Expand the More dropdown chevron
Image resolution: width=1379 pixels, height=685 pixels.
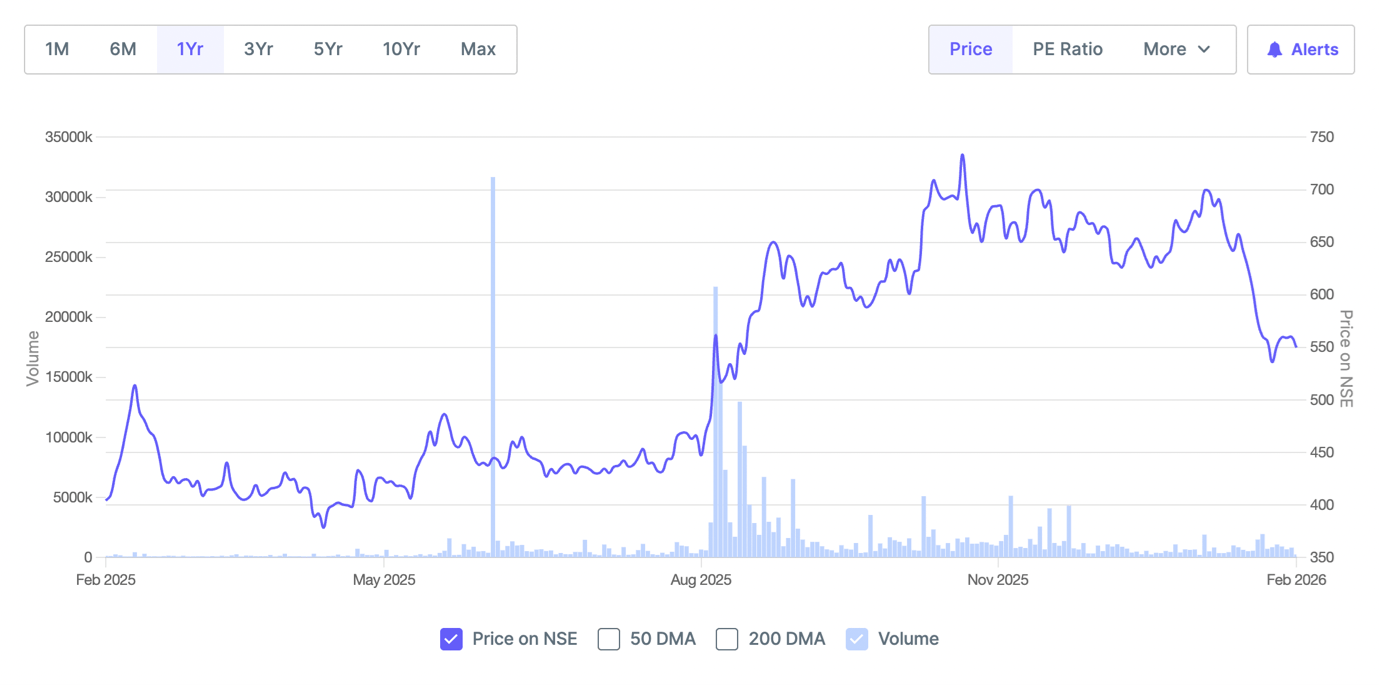[1204, 50]
